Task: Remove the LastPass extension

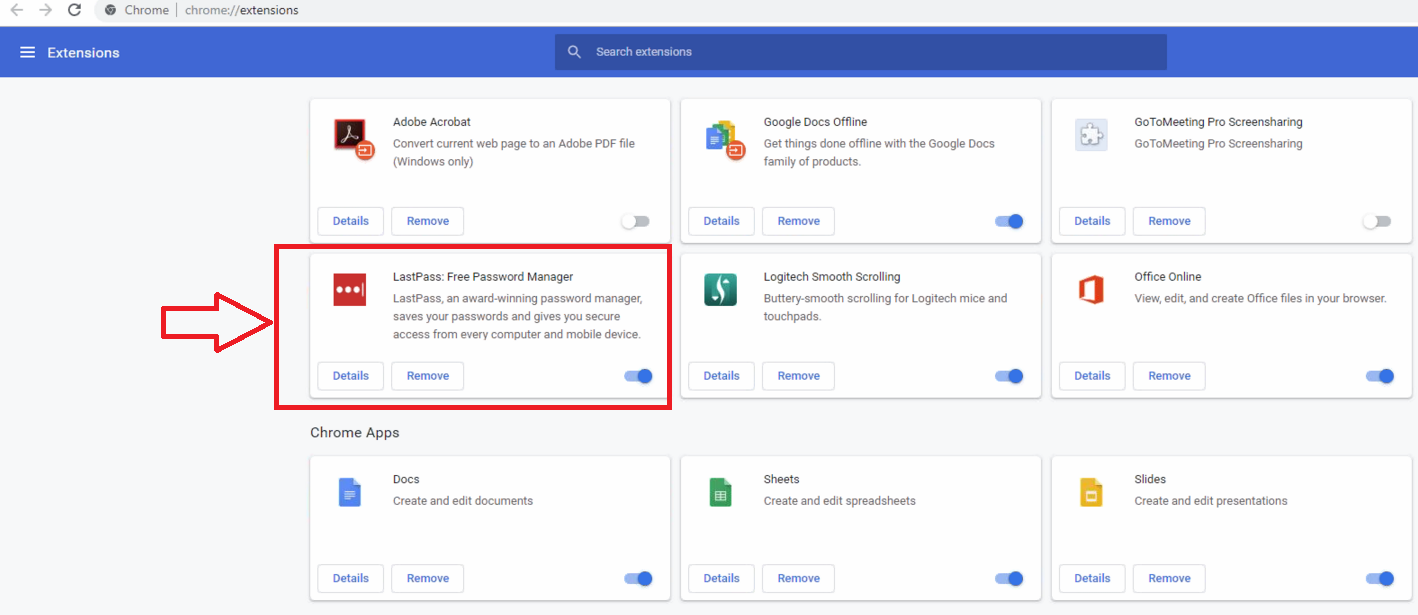Action: coord(428,376)
